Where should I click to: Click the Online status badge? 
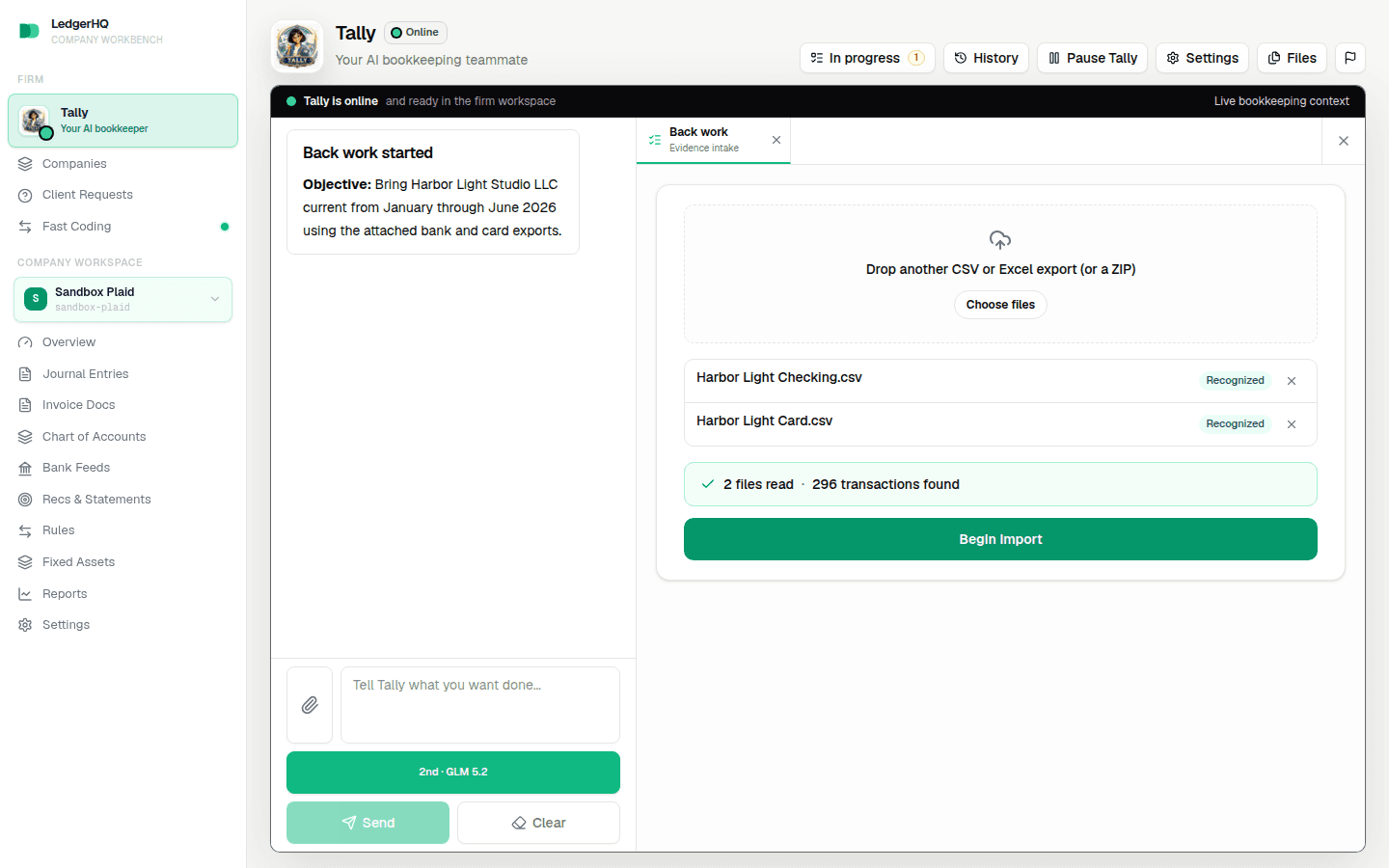[x=416, y=33]
